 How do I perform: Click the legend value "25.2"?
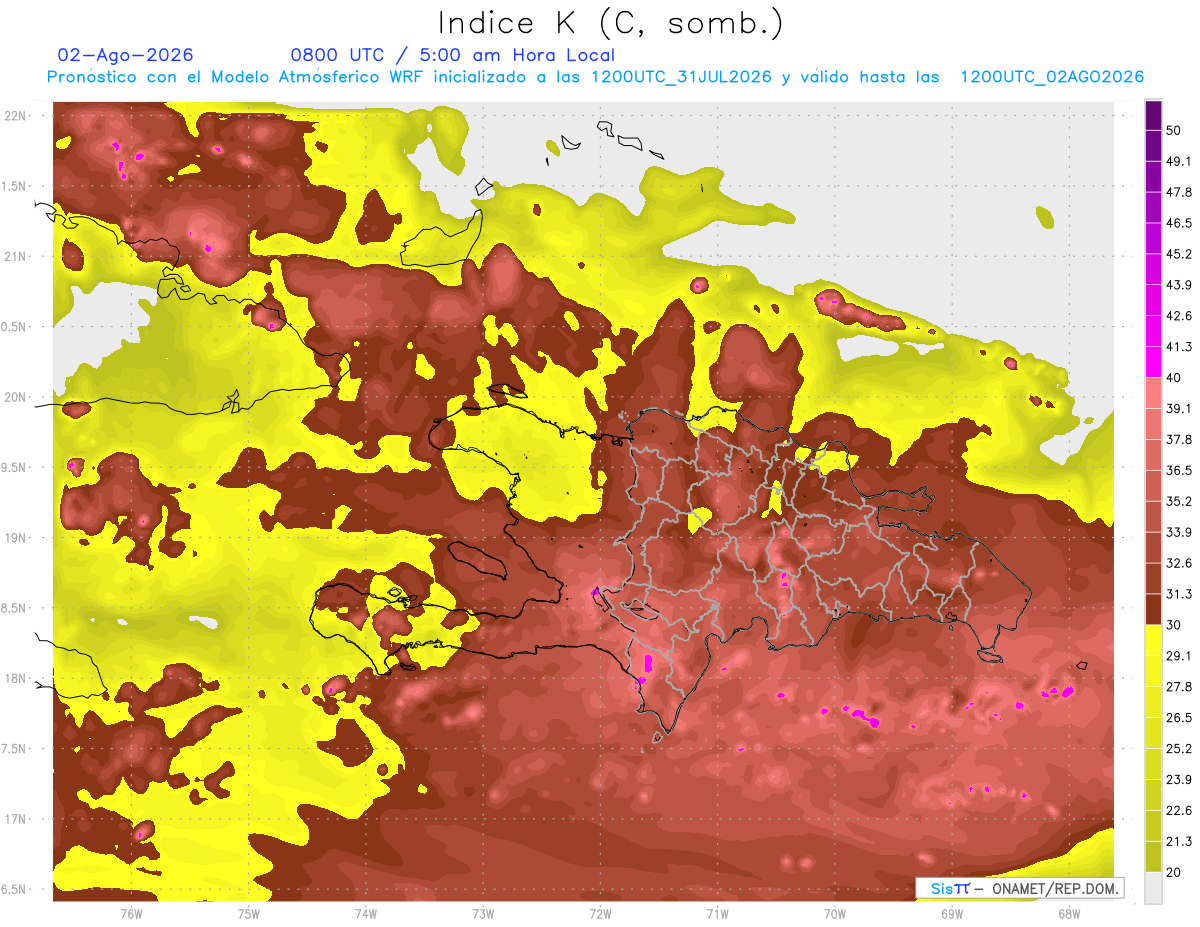tap(1178, 748)
